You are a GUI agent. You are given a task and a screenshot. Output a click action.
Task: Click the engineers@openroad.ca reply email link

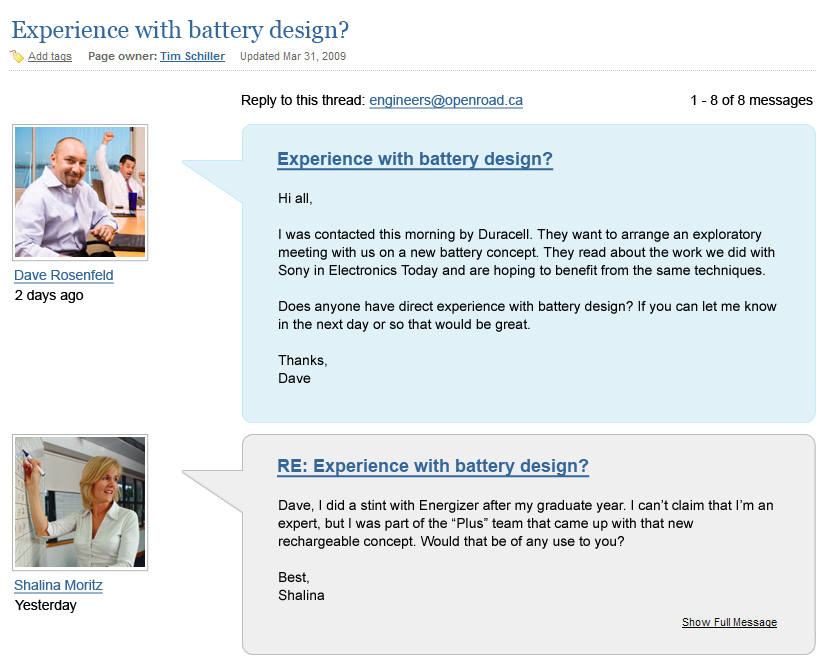(x=445, y=100)
